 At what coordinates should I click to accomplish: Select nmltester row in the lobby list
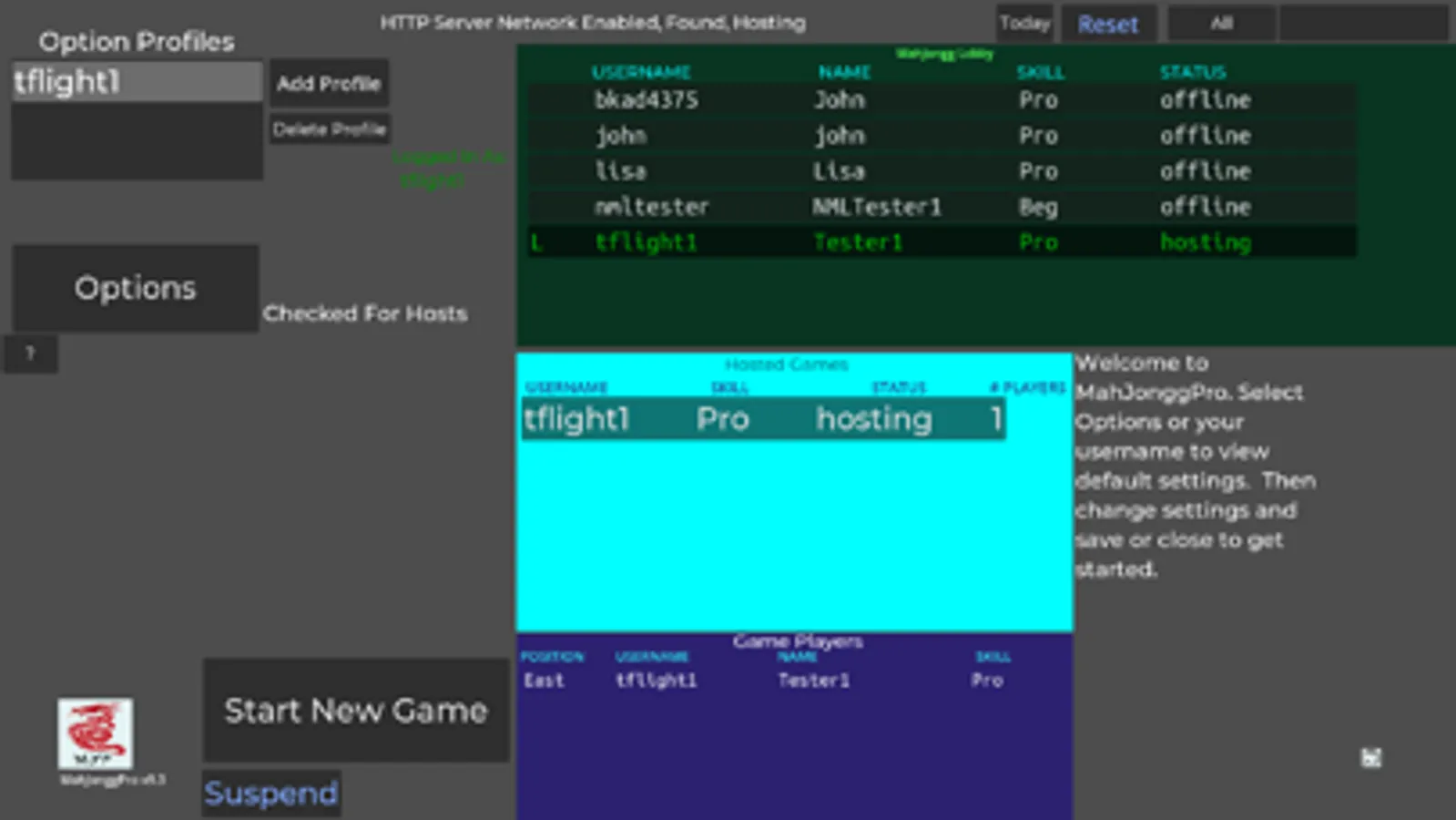[x=942, y=206]
